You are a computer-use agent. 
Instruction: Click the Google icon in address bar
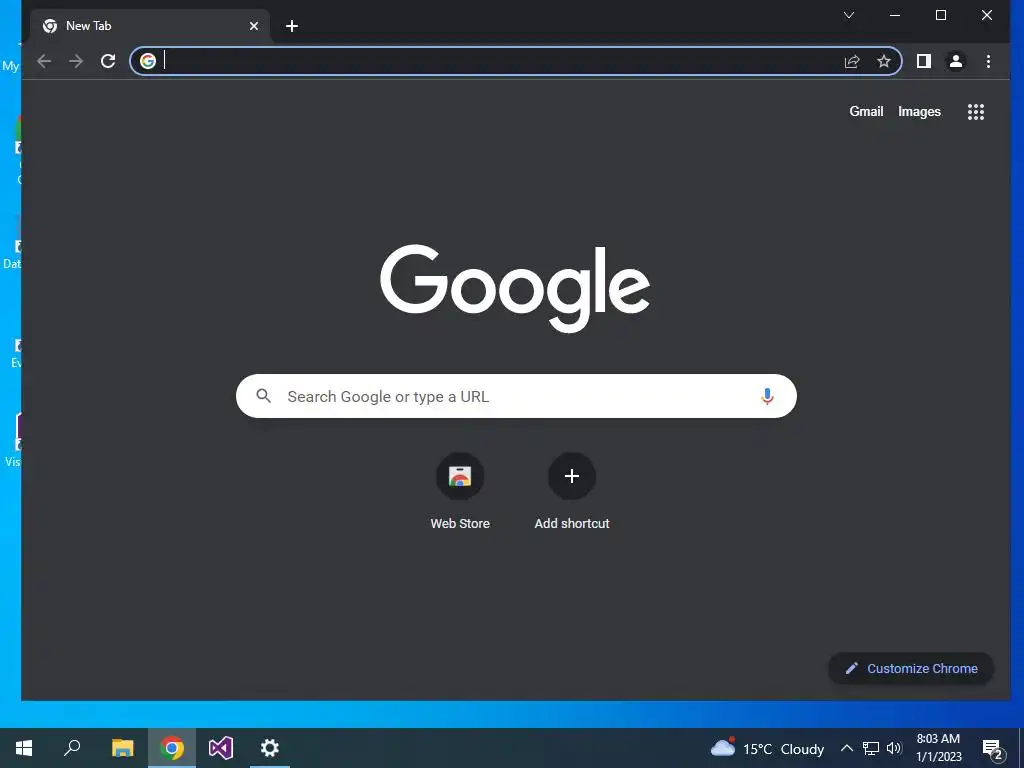[x=148, y=61]
